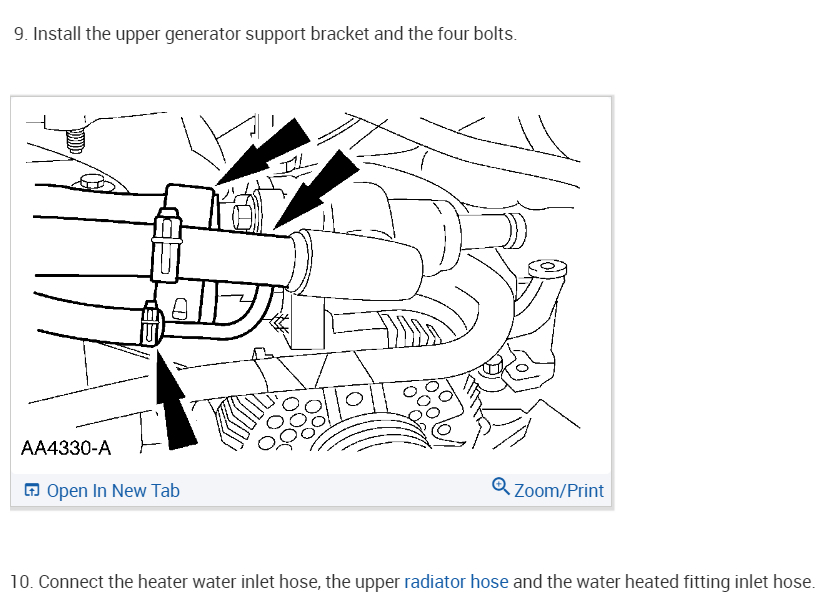Click the uppermost black arrow in diagram
827x614 pixels.
tap(264, 151)
